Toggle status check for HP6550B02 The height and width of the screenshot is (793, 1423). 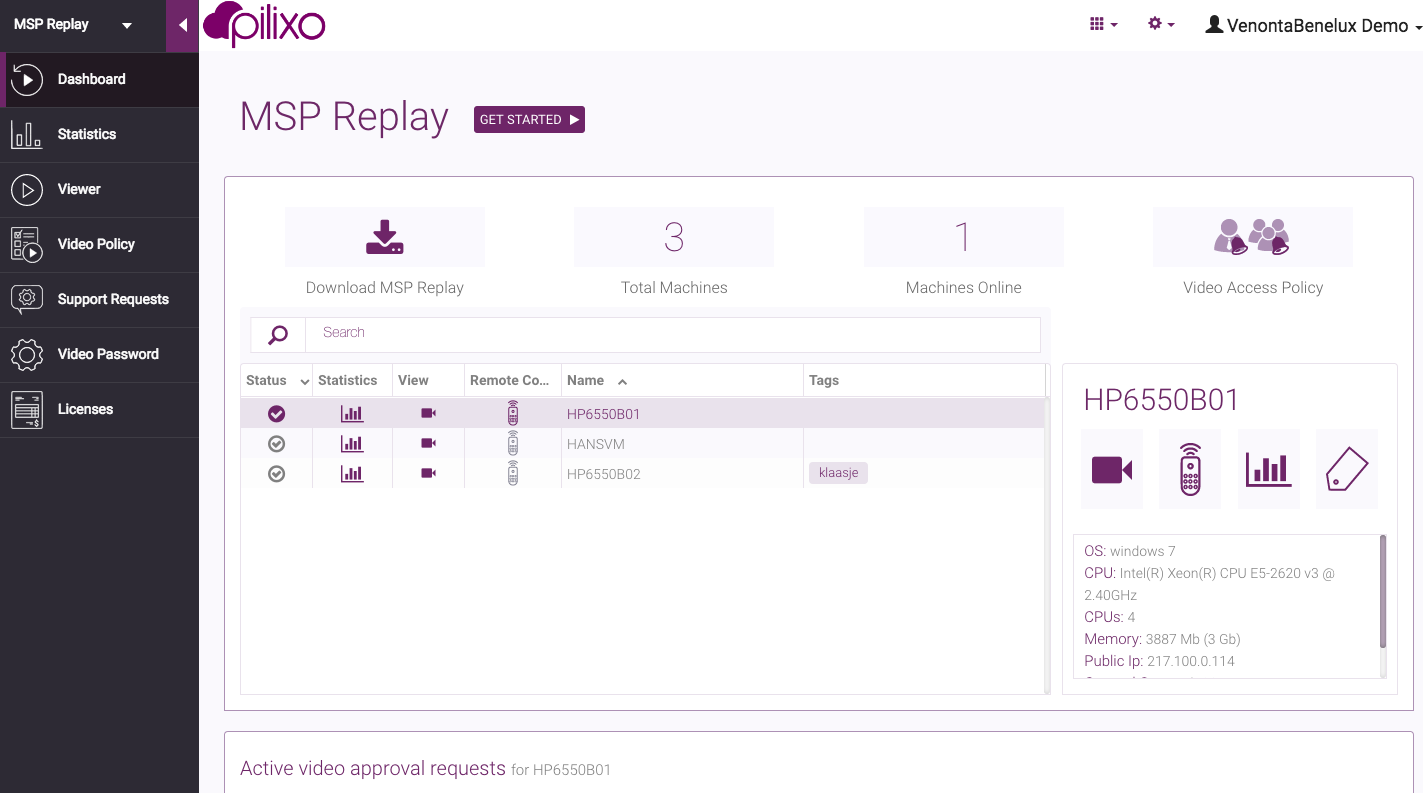pos(277,474)
